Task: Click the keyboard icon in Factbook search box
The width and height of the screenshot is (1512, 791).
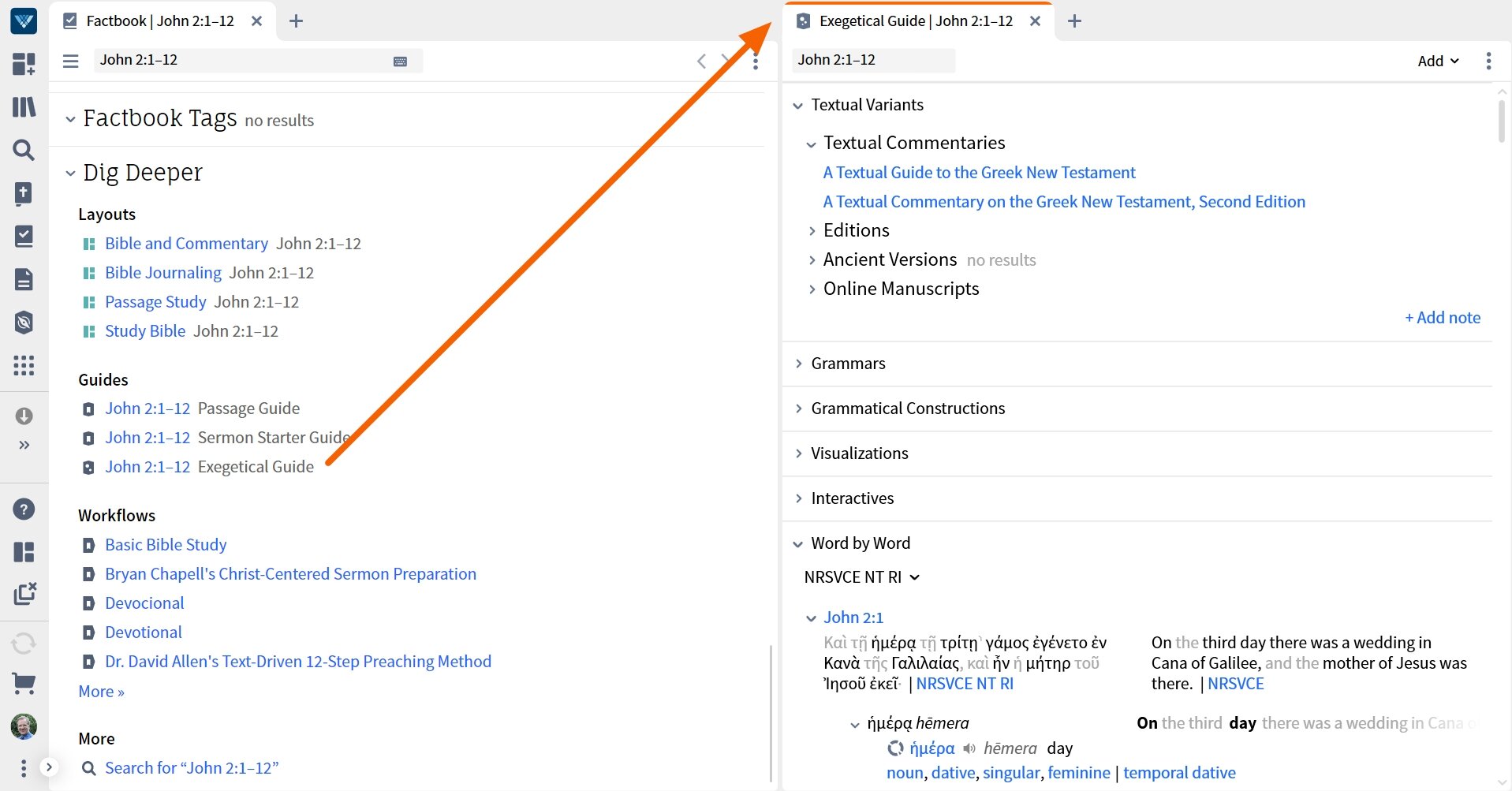Action: (400, 62)
